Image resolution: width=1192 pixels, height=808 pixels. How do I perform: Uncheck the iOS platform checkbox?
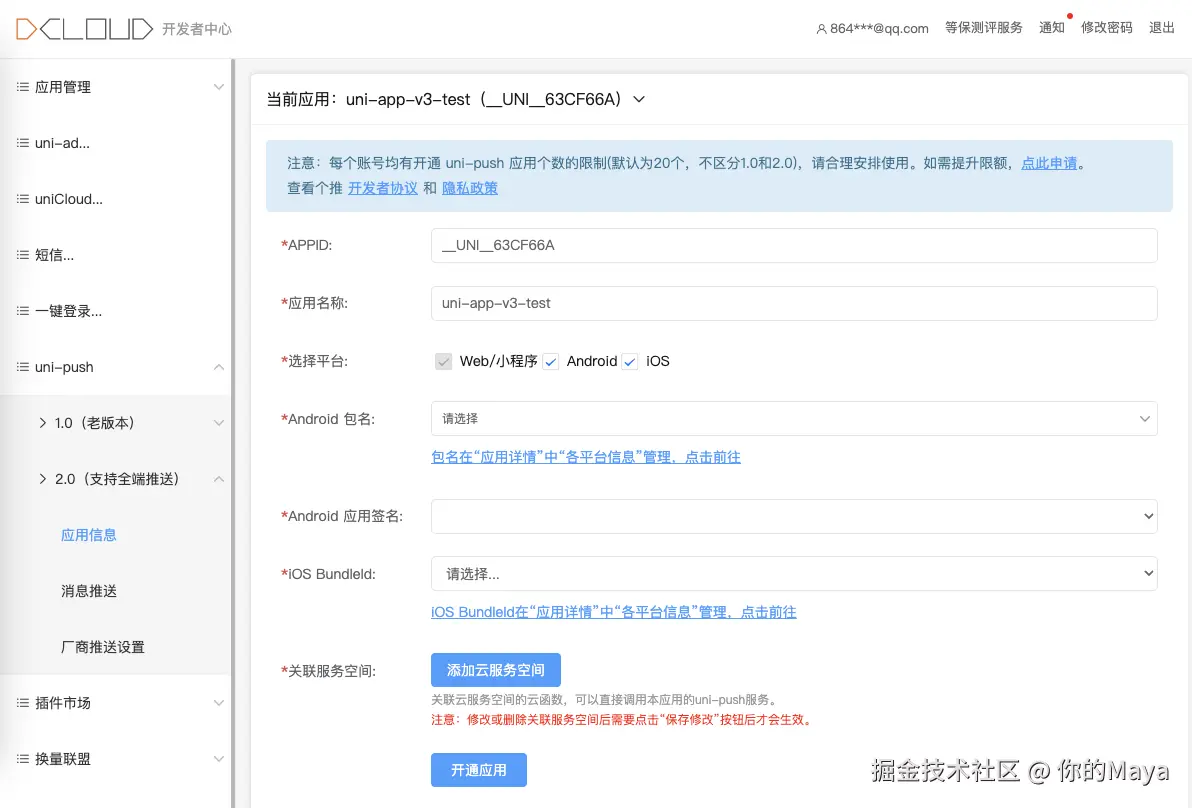pyautogui.click(x=629, y=362)
